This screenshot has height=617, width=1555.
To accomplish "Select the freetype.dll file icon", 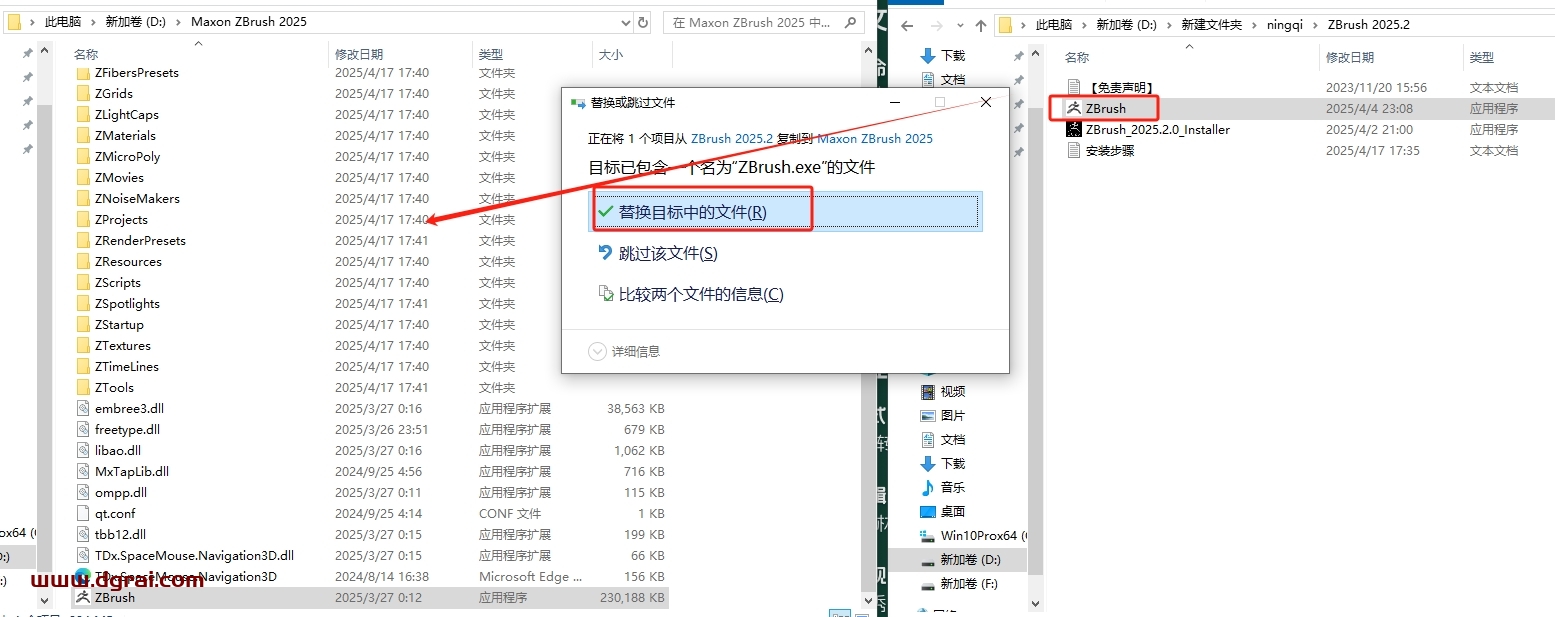I will point(84,429).
